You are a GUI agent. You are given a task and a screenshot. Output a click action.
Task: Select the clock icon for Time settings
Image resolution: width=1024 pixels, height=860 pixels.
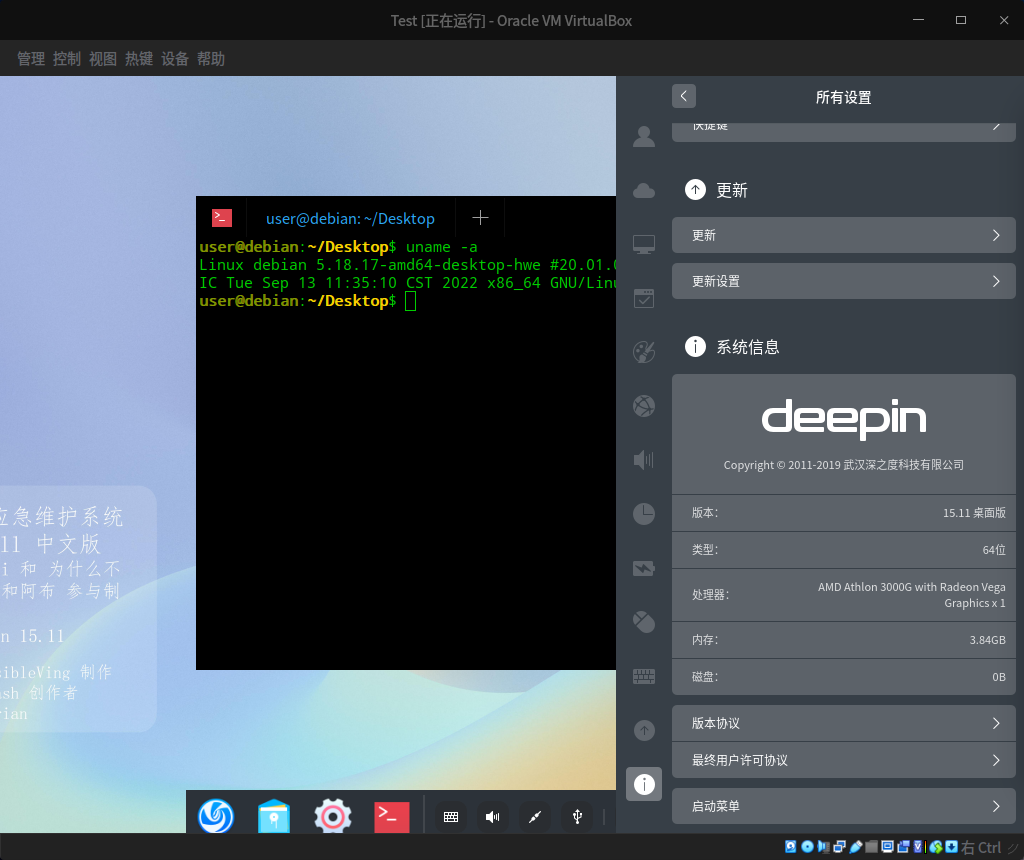tap(644, 514)
